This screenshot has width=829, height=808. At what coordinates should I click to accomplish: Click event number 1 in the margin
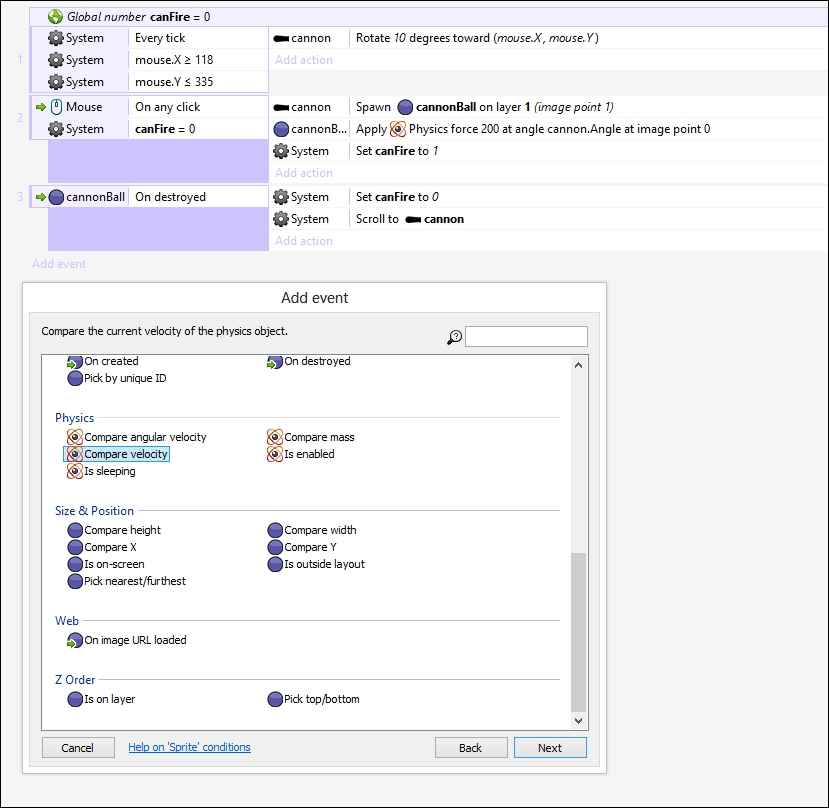tap(20, 60)
